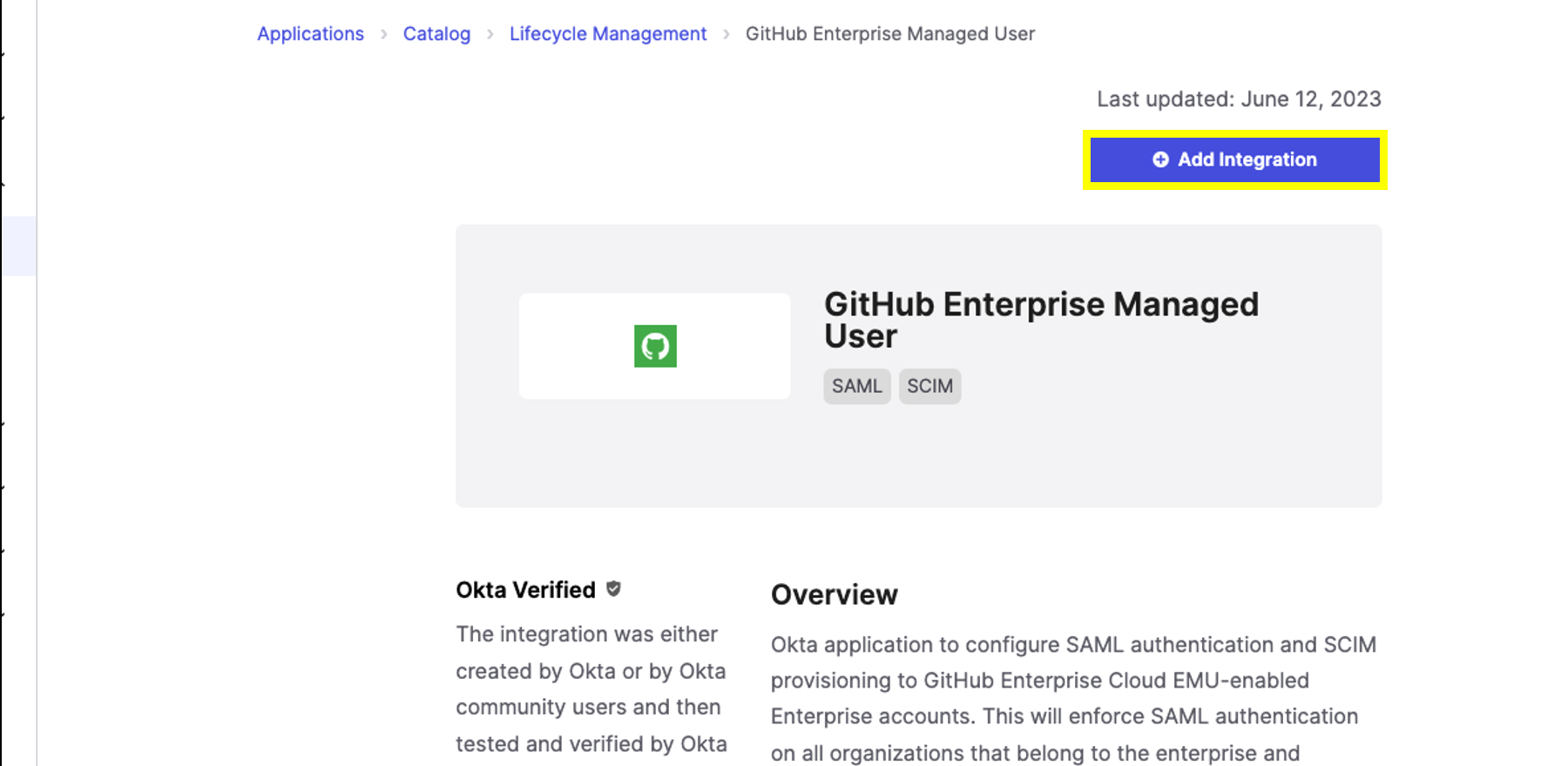Click the green GitHub logo icon

pos(655,346)
